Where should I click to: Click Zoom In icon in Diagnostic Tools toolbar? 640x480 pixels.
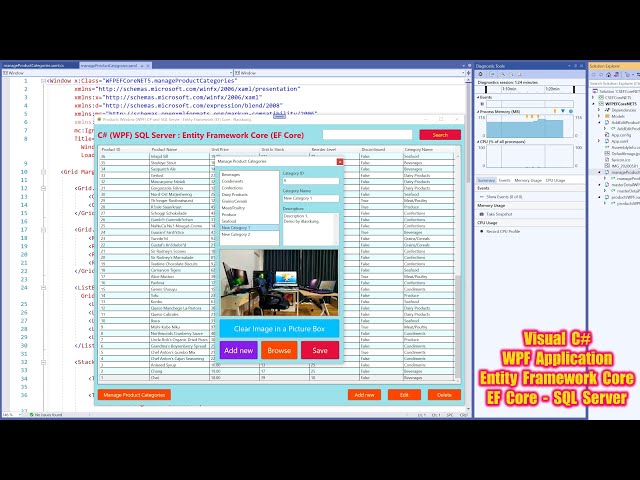503,74
